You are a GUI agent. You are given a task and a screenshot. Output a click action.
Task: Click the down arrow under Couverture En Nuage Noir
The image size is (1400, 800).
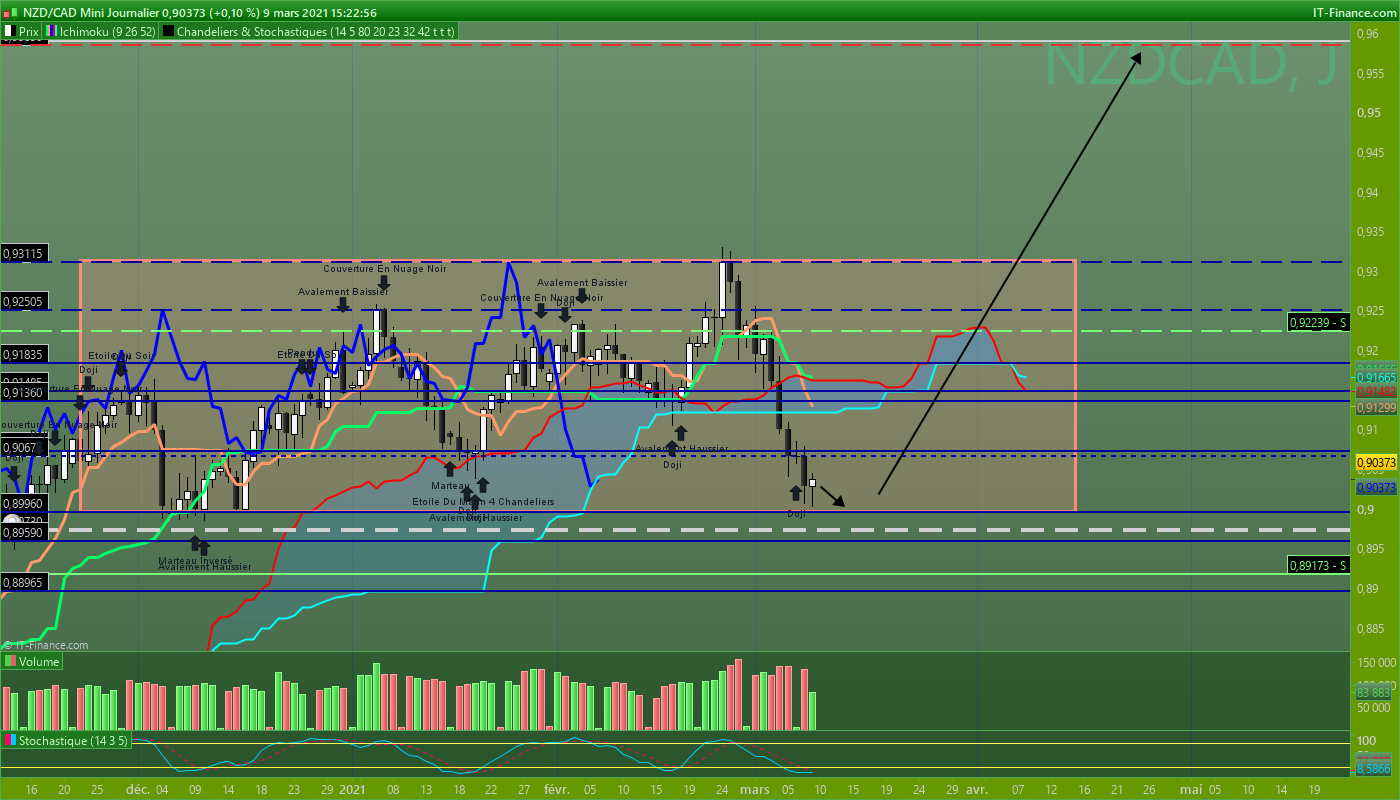coord(384,284)
